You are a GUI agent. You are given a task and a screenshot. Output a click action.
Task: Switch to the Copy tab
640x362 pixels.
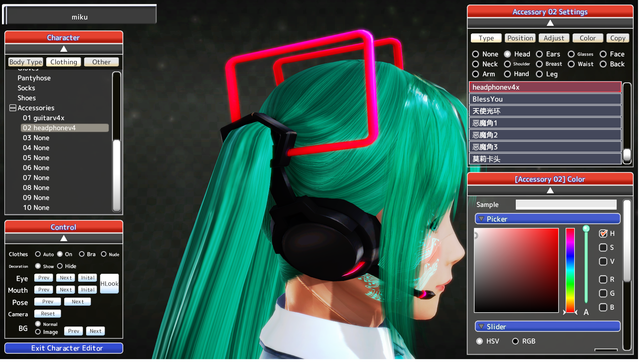(x=618, y=38)
